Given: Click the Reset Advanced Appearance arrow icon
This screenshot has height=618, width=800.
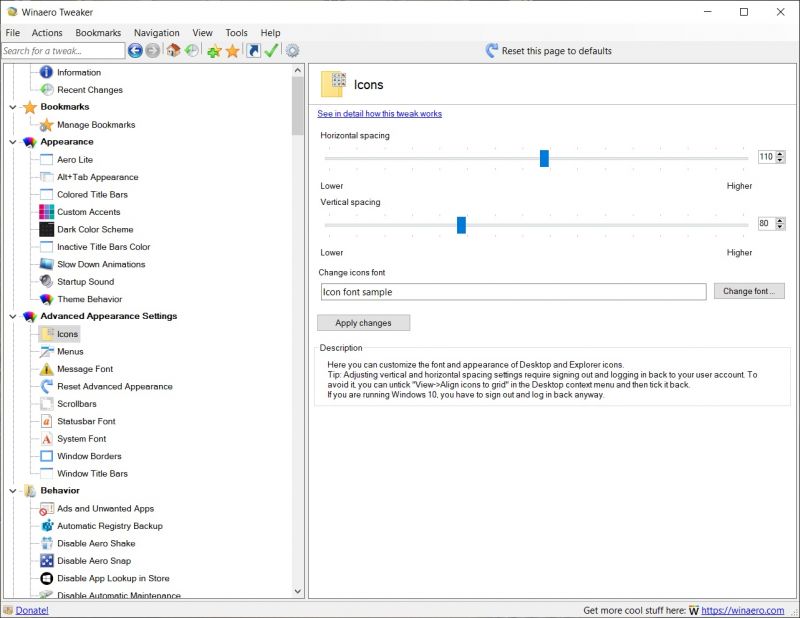Looking at the screenshot, I should (x=46, y=386).
